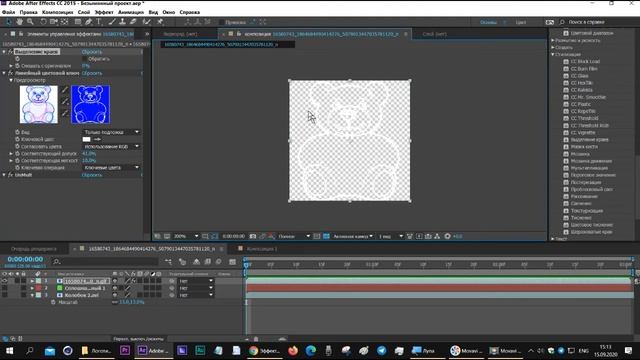Select the Pen tool

tap(89, 22)
